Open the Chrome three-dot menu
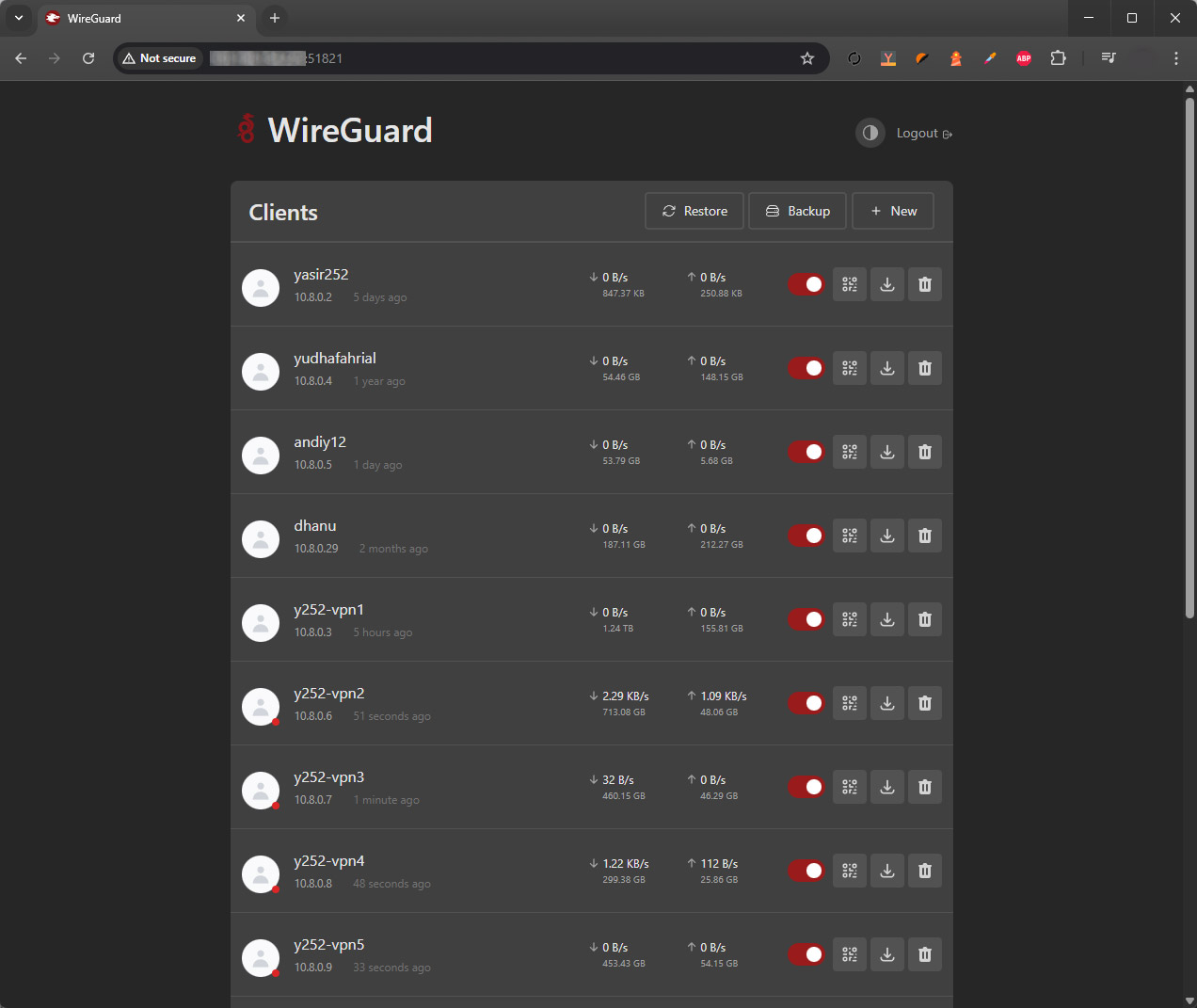The image size is (1197, 1008). click(1176, 58)
